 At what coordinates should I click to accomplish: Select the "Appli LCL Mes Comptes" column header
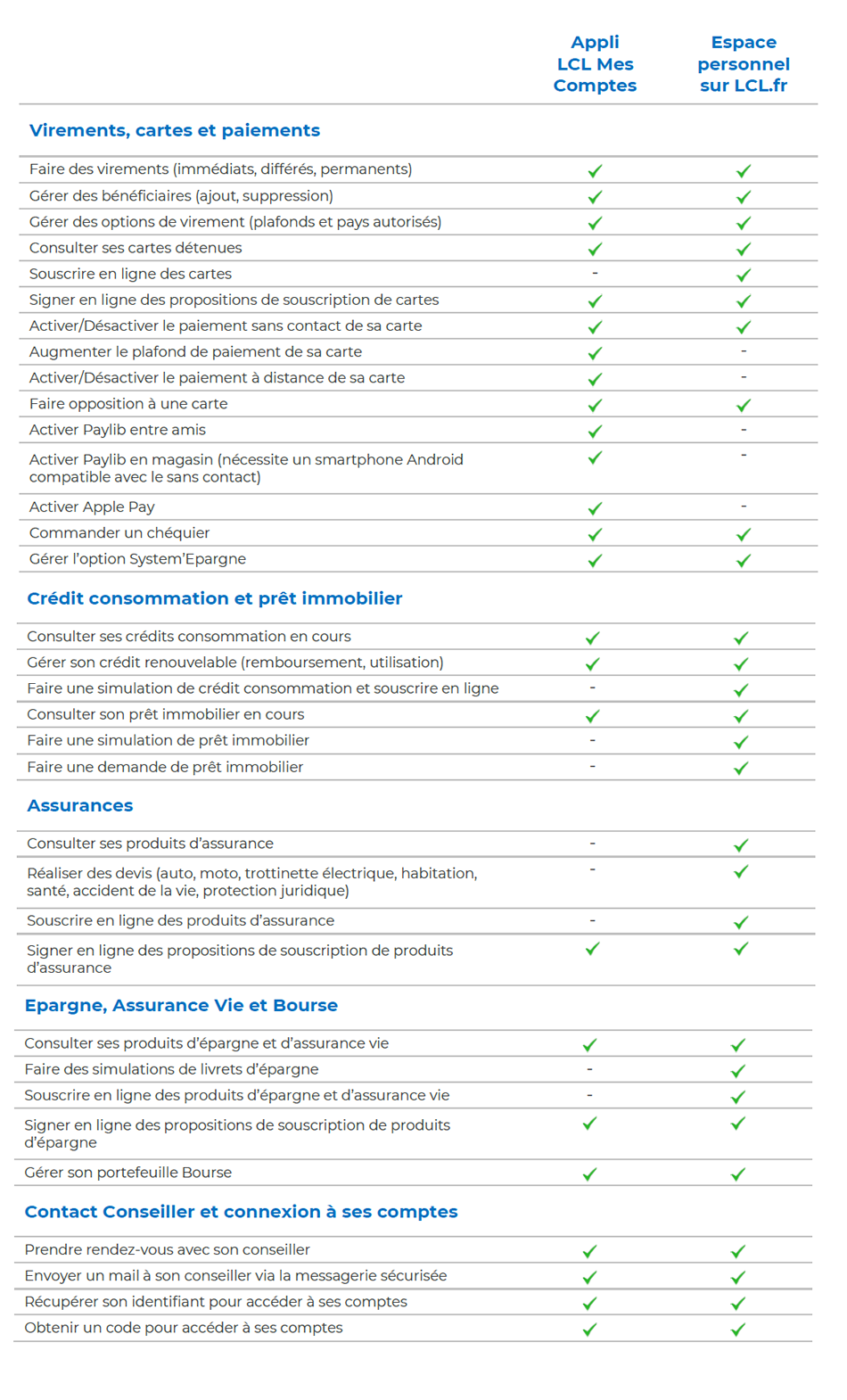click(595, 64)
